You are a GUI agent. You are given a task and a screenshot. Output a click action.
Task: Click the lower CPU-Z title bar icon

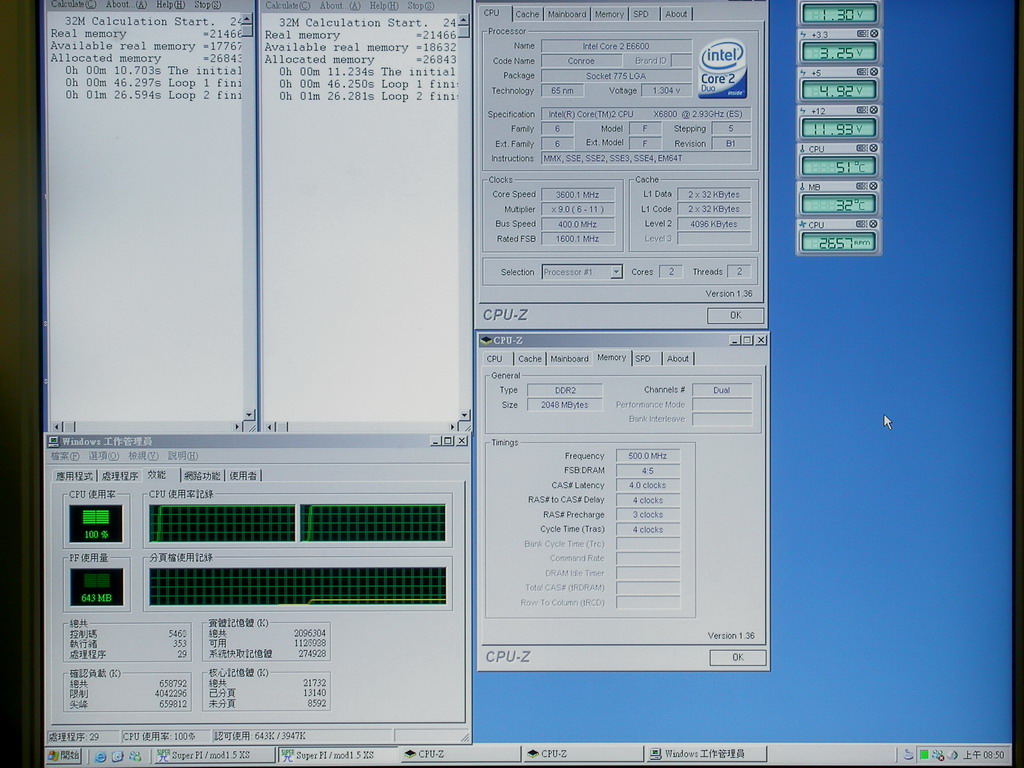point(486,340)
